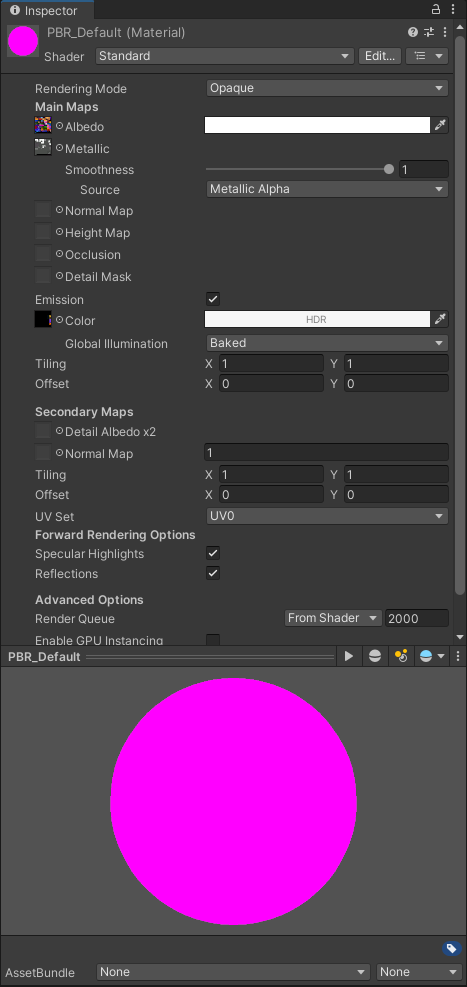Click the Metallic texture slot thumbnail

43,147
